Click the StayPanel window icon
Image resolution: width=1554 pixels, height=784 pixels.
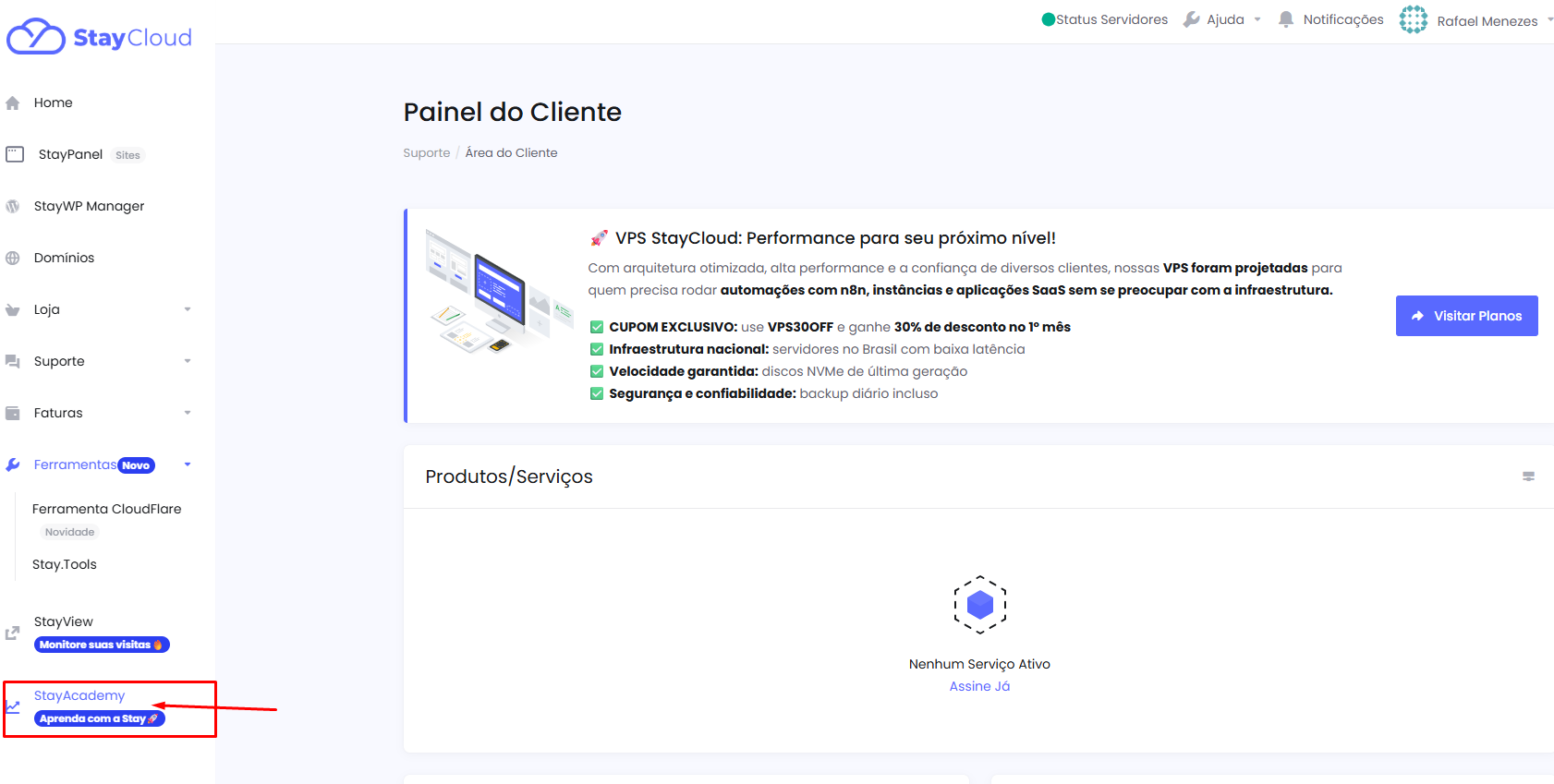[x=15, y=154]
